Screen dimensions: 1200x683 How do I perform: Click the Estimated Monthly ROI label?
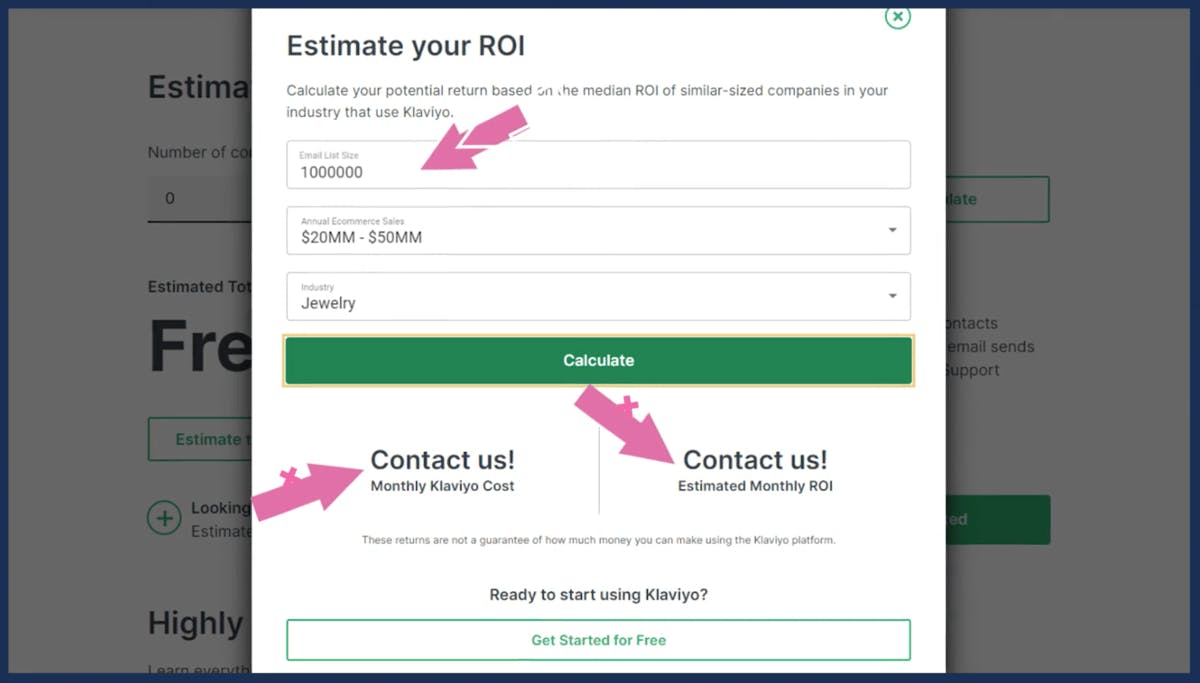(x=755, y=486)
